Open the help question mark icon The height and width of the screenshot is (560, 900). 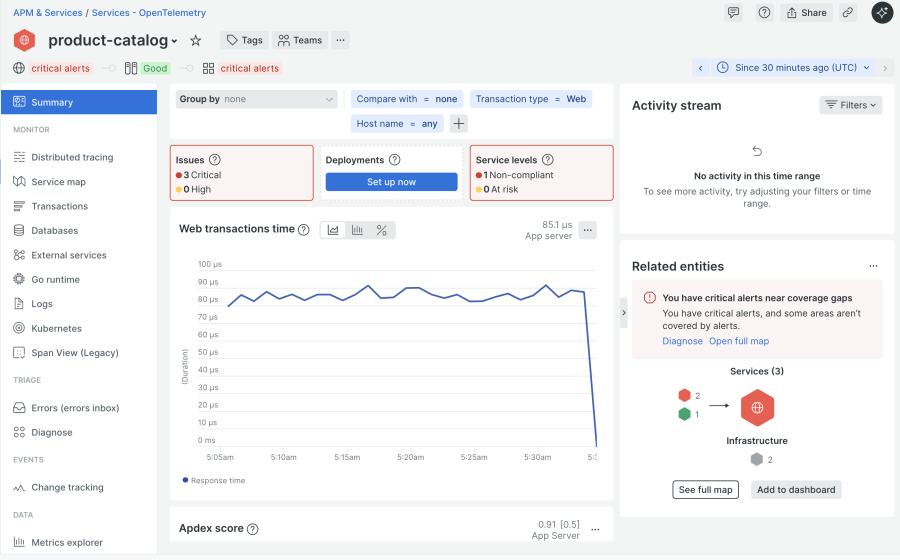point(764,13)
